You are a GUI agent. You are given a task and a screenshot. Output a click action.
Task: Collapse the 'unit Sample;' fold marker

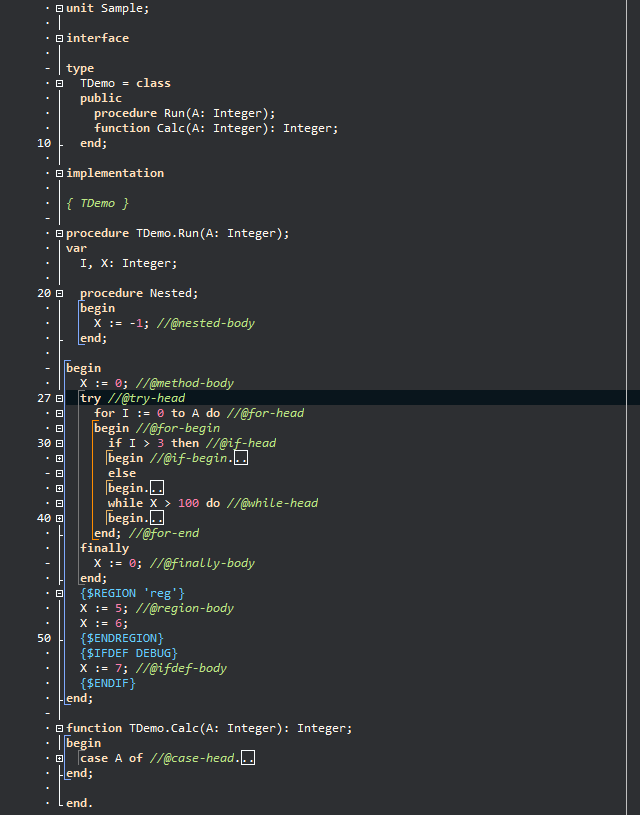(x=59, y=8)
